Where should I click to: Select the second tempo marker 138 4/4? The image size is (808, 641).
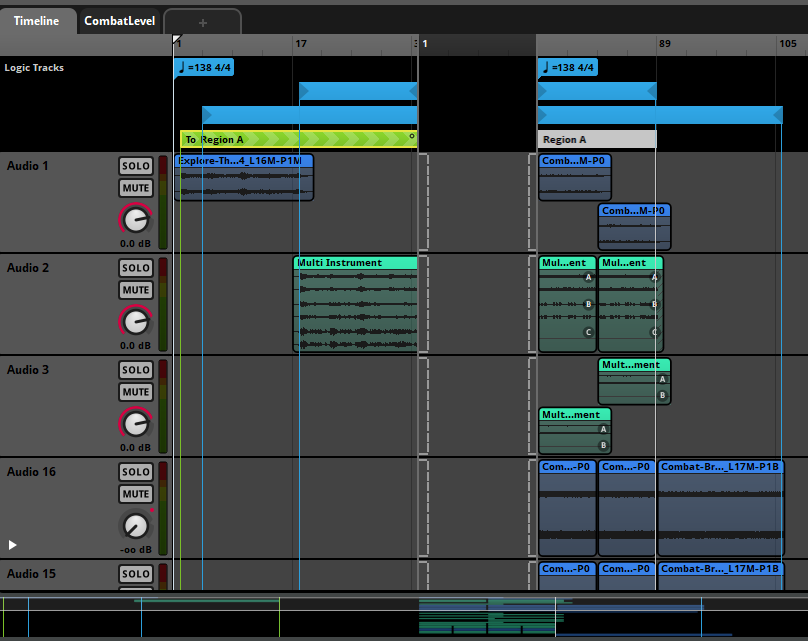[x=568, y=68]
